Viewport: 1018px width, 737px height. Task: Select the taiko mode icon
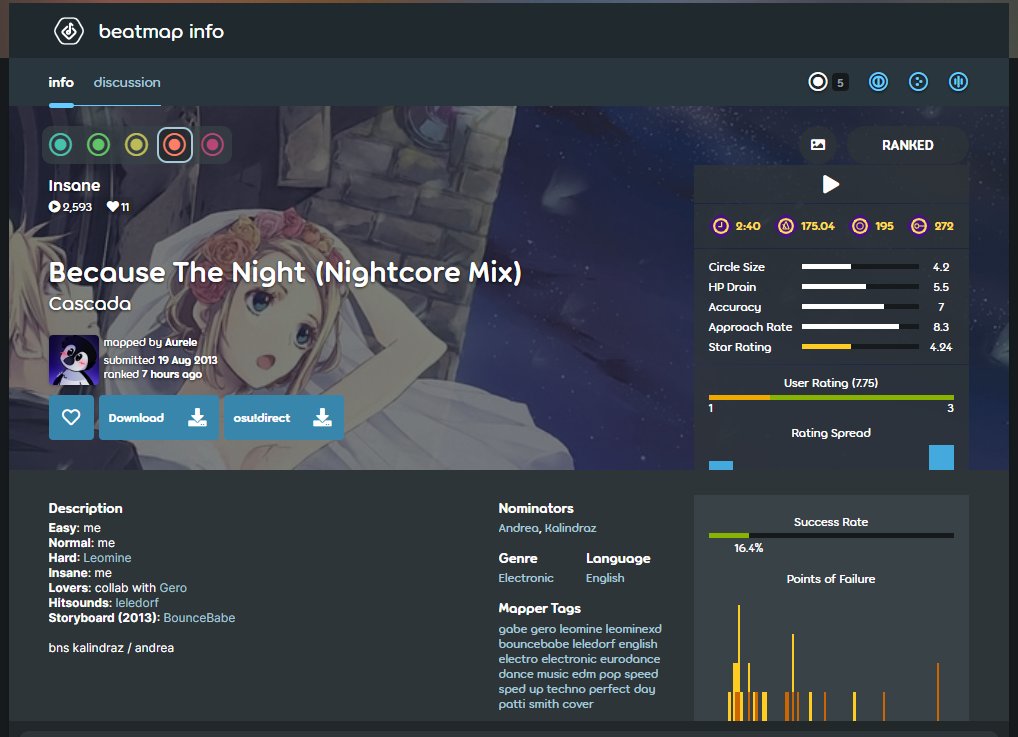coord(878,82)
